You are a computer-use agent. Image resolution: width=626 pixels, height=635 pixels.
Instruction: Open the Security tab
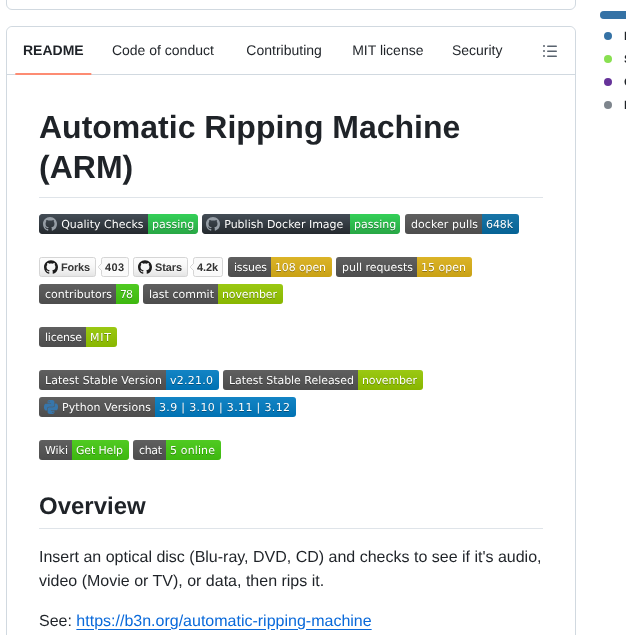pyautogui.click(x=477, y=51)
